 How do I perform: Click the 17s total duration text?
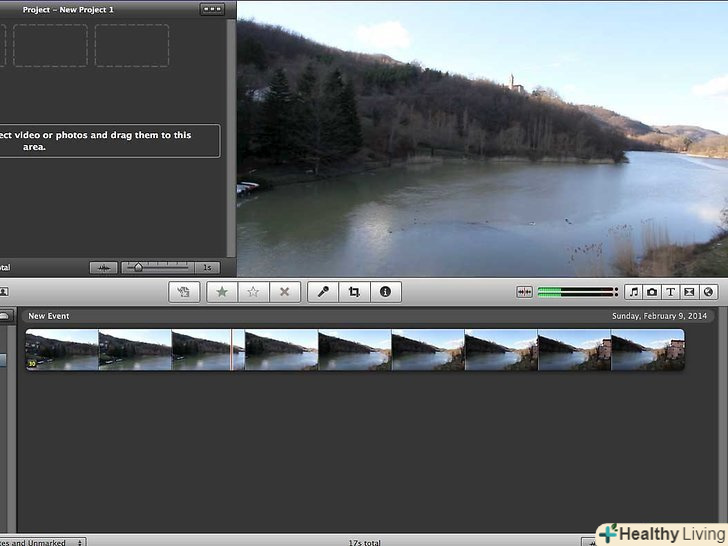pos(364,542)
